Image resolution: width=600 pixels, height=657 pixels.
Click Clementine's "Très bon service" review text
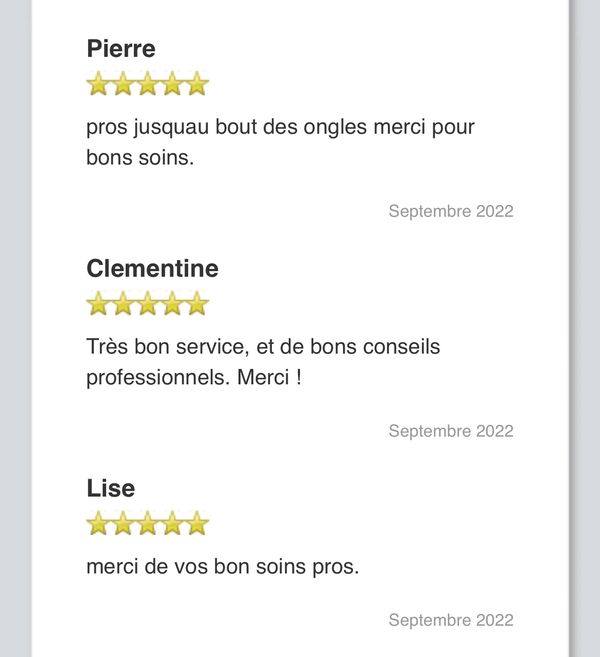(263, 362)
